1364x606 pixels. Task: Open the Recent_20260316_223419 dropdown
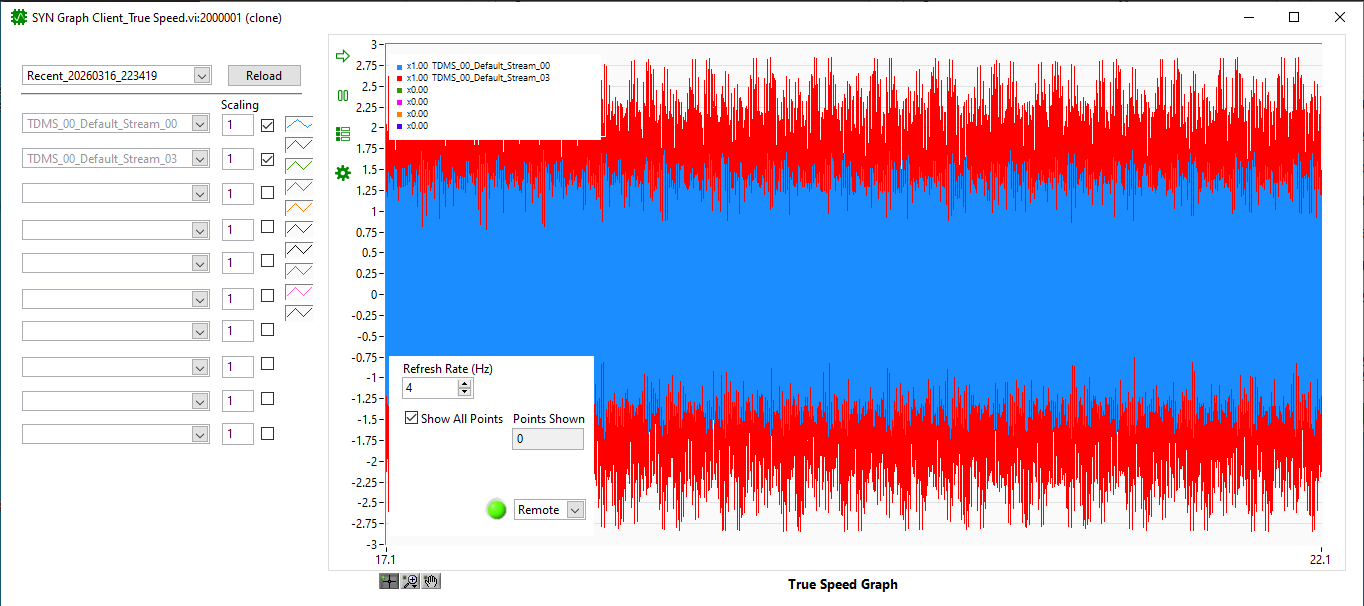(x=201, y=76)
